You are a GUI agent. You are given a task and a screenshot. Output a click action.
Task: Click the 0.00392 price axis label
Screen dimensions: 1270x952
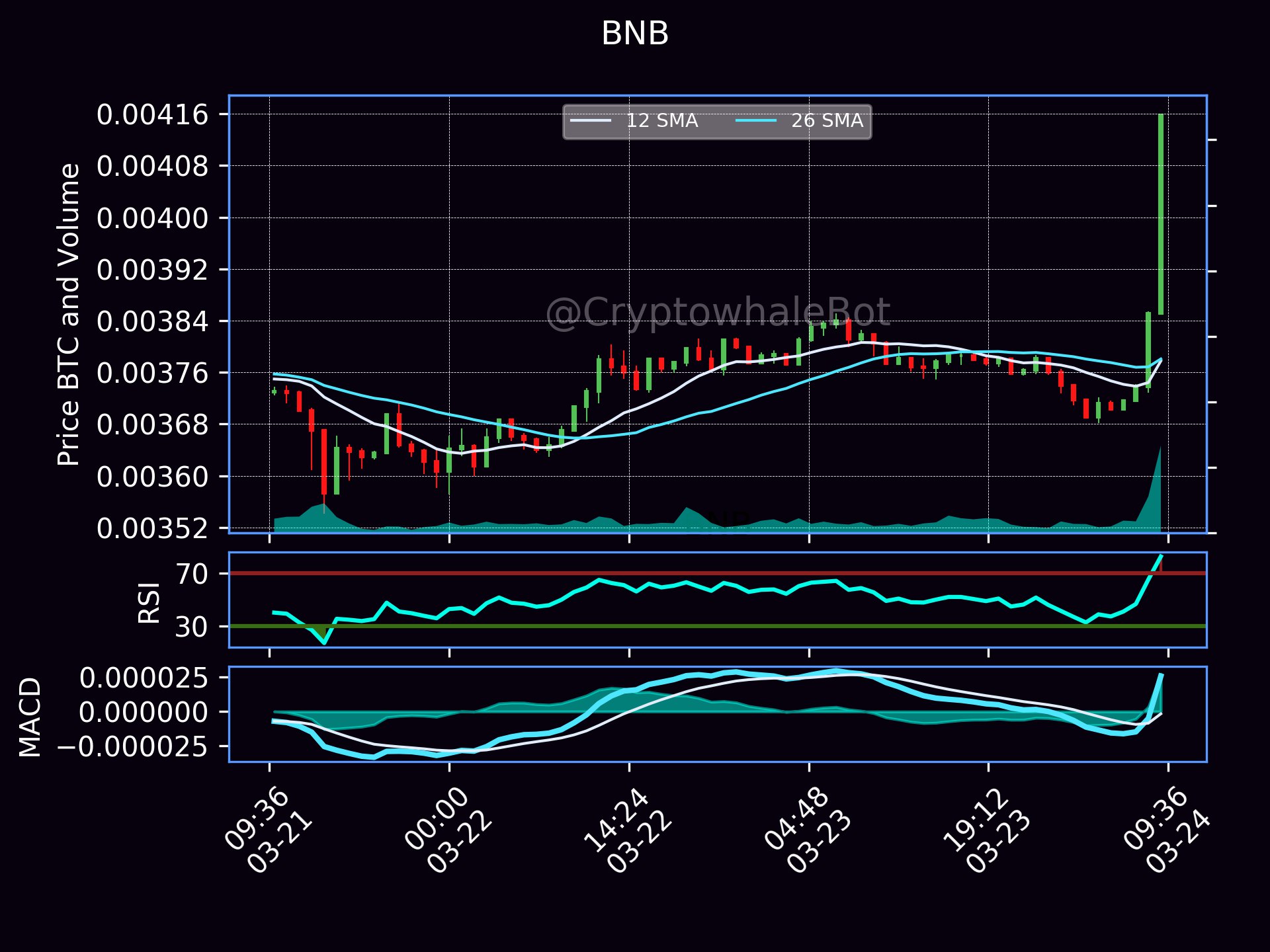point(153,270)
